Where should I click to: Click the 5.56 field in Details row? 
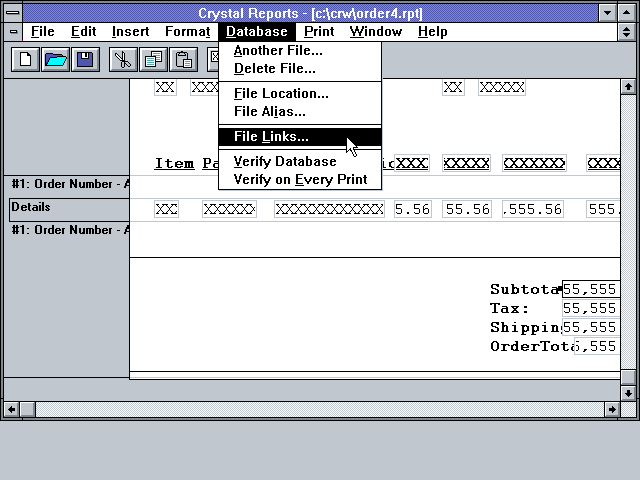[413, 209]
